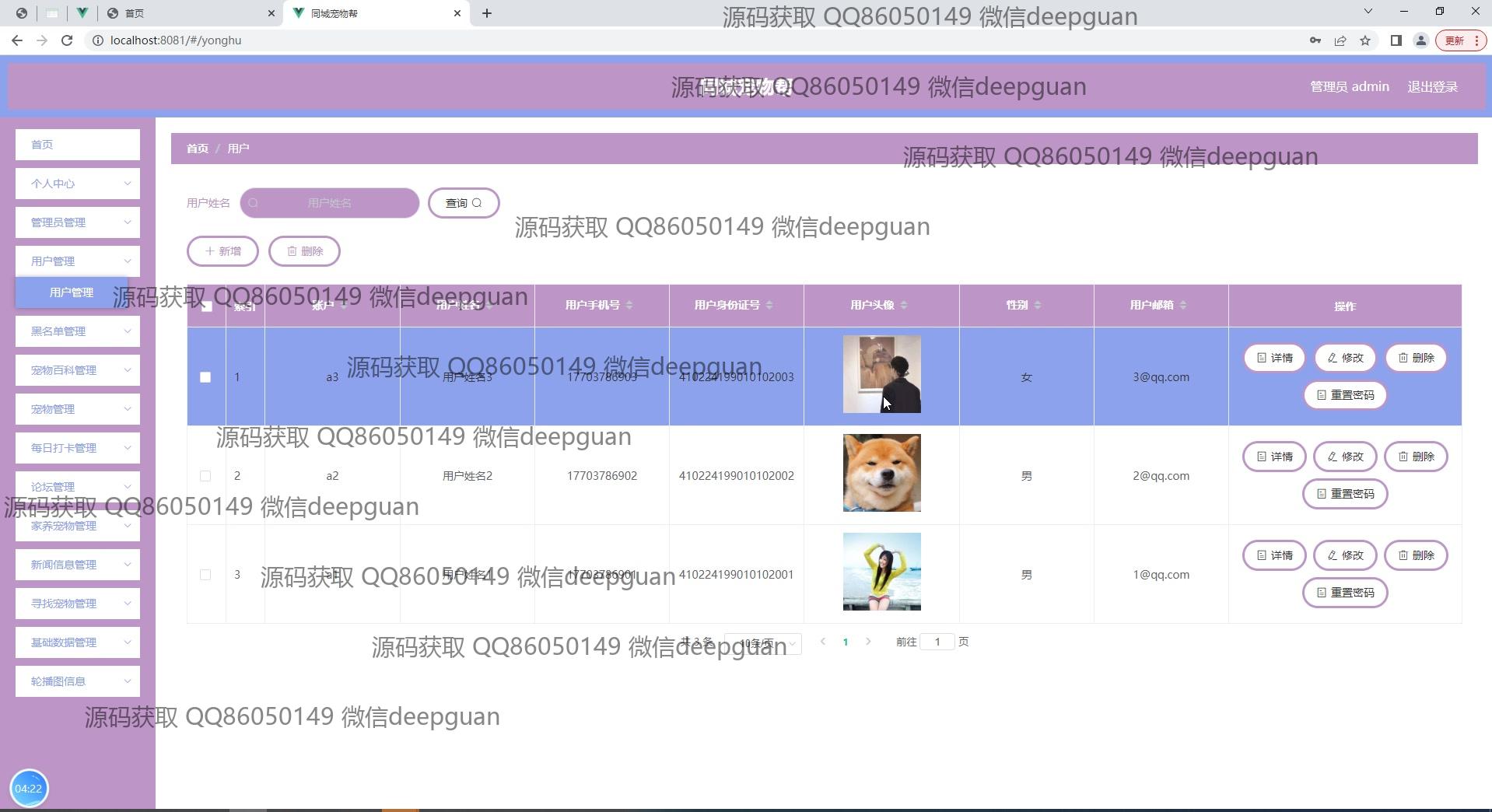Expand the 新闻信息管理 sidebar menu

tap(78, 565)
